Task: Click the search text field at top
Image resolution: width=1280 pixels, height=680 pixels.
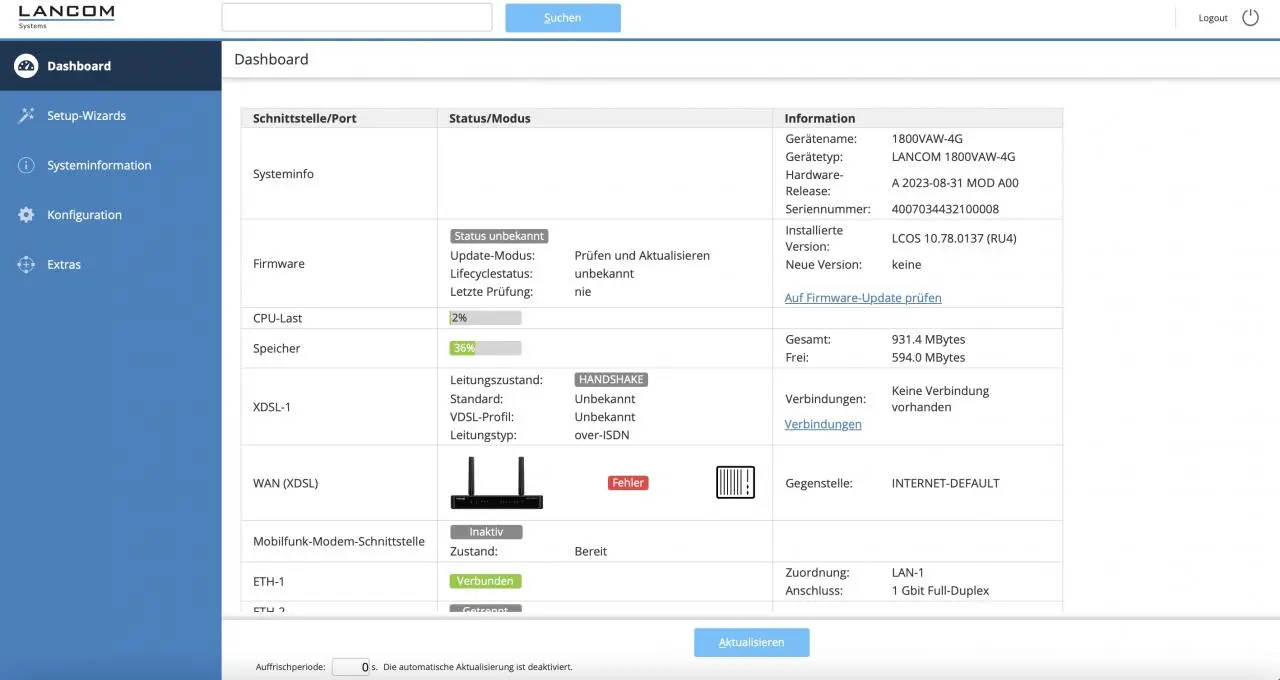Action: [x=357, y=17]
